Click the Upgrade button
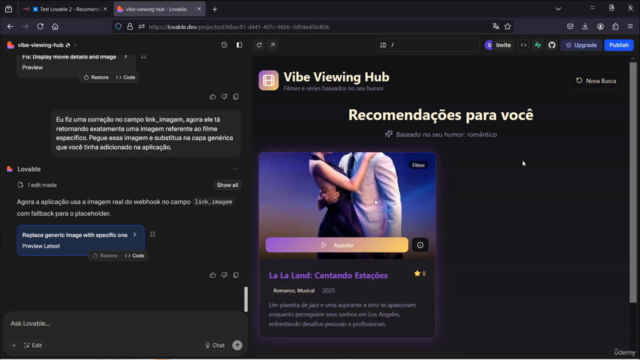This screenshot has width=640, height=360. [581, 45]
